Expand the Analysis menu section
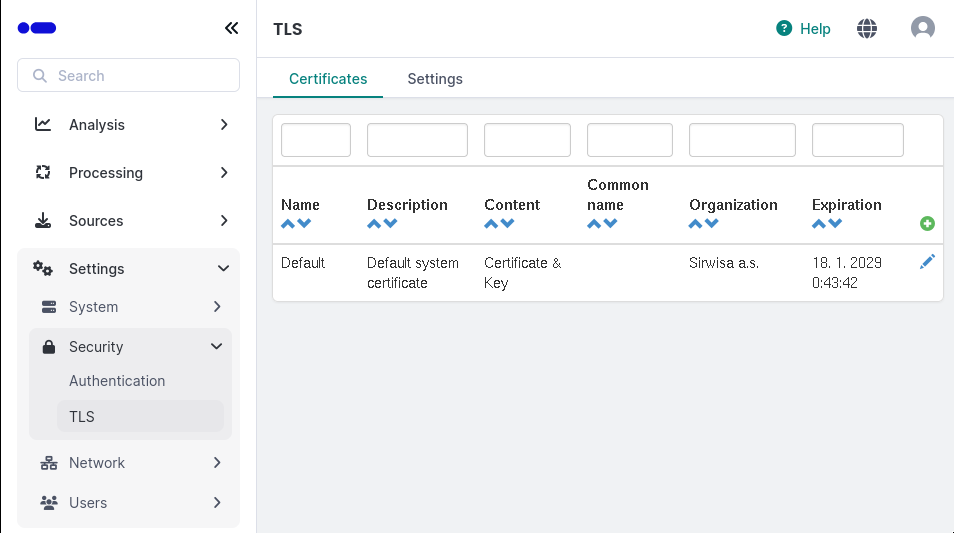 [128, 125]
